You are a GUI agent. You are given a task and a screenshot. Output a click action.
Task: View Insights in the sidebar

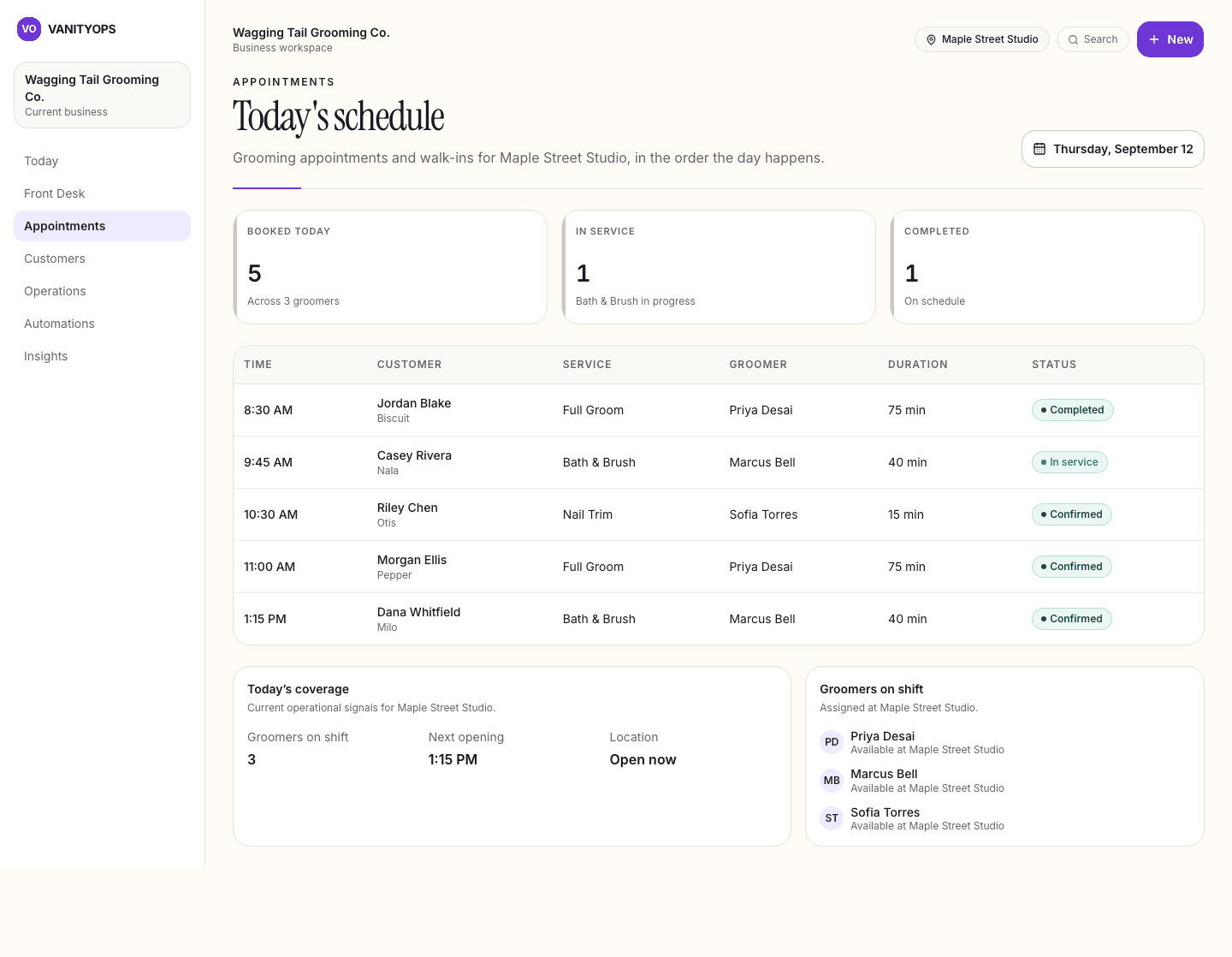pyautogui.click(x=102, y=356)
